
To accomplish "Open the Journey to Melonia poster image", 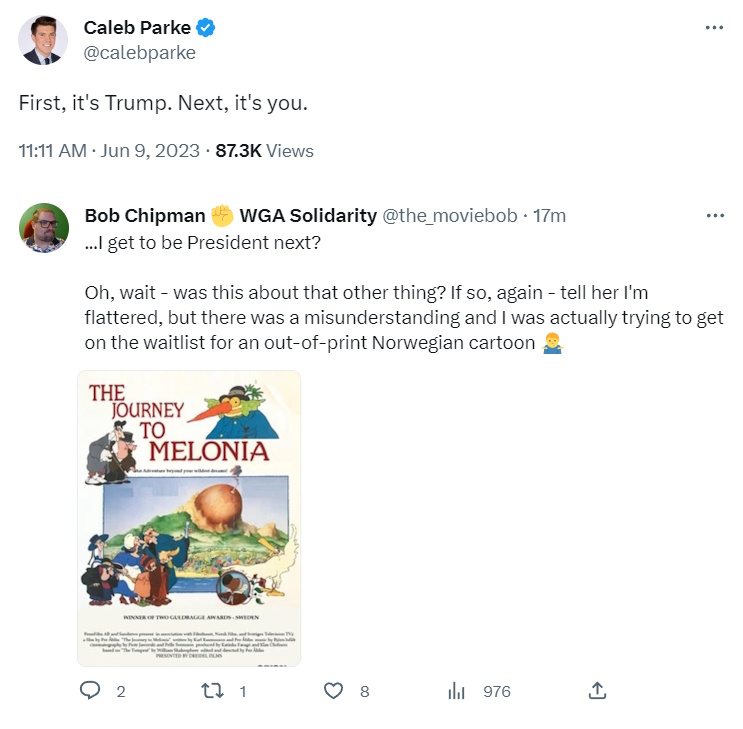I will tap(189, 518).
